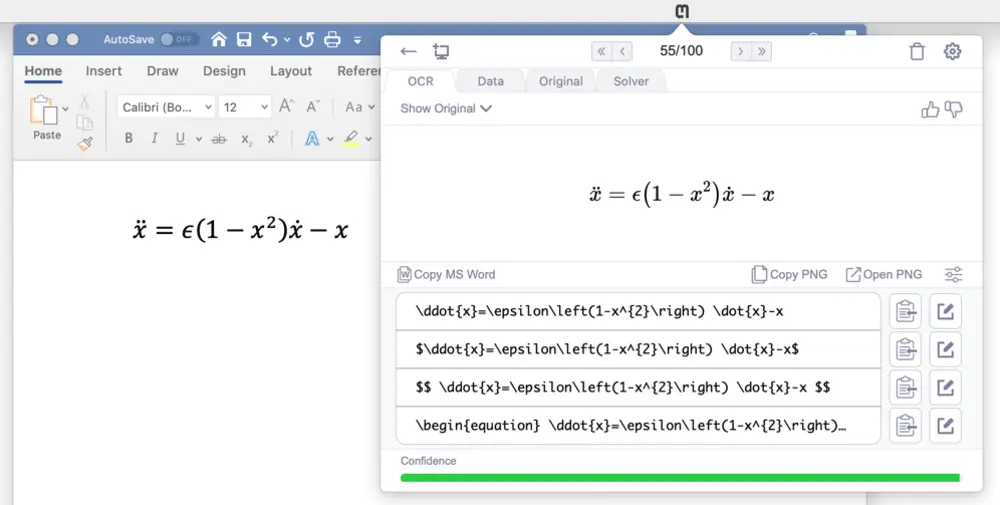The height and width of the screenshot is (505, 1000).
Task: Edit the plain \ddot{x} LaTeX row
Action: [945, 311]
